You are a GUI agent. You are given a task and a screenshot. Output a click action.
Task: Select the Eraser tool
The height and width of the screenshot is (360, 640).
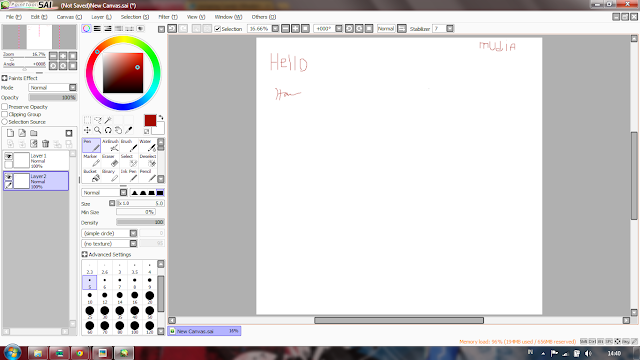click(x=110, y=160)
